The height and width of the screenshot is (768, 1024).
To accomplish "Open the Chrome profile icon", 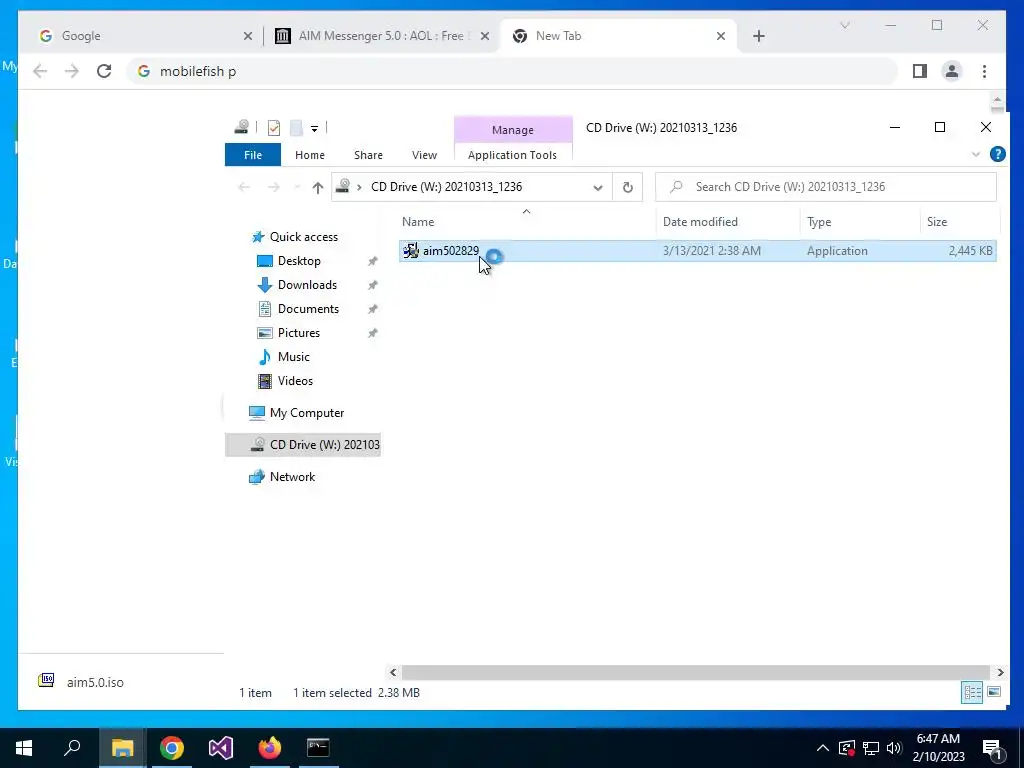I will tap(952, 71).
